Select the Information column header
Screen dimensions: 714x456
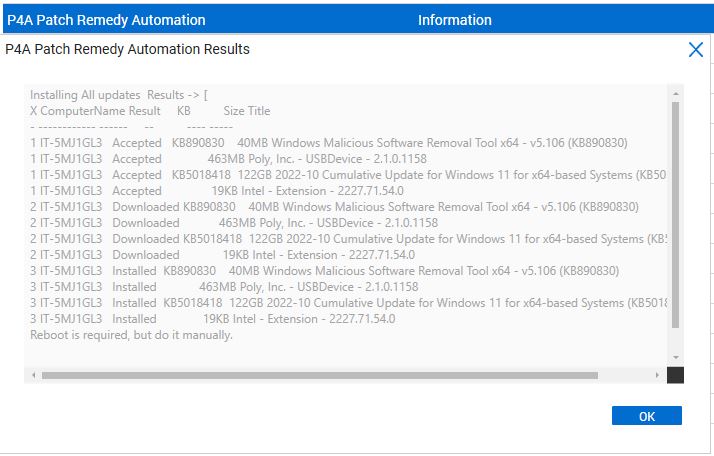coord(454,20)
